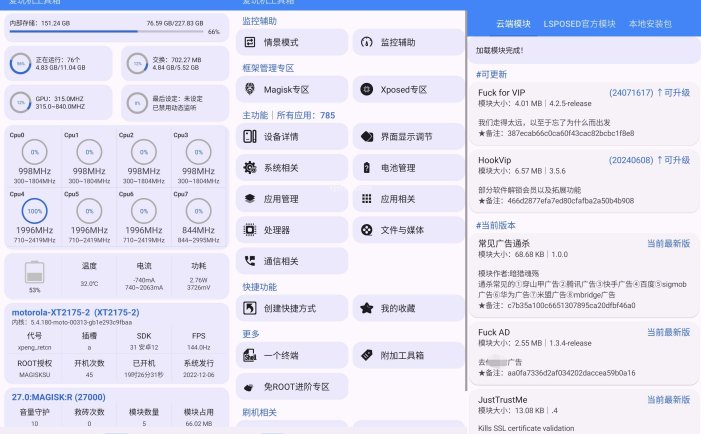Open the 通信相关 phone icon

tap(249, 261)
